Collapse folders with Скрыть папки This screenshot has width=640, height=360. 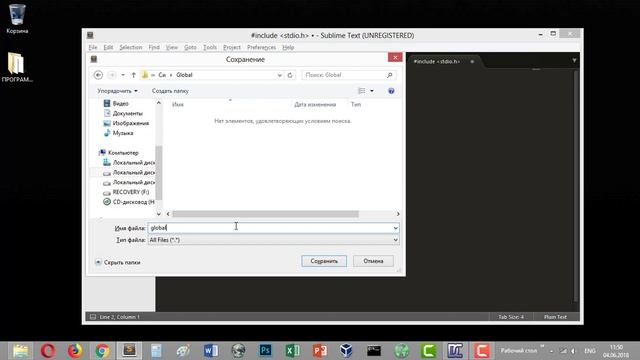tap(118, 262)
